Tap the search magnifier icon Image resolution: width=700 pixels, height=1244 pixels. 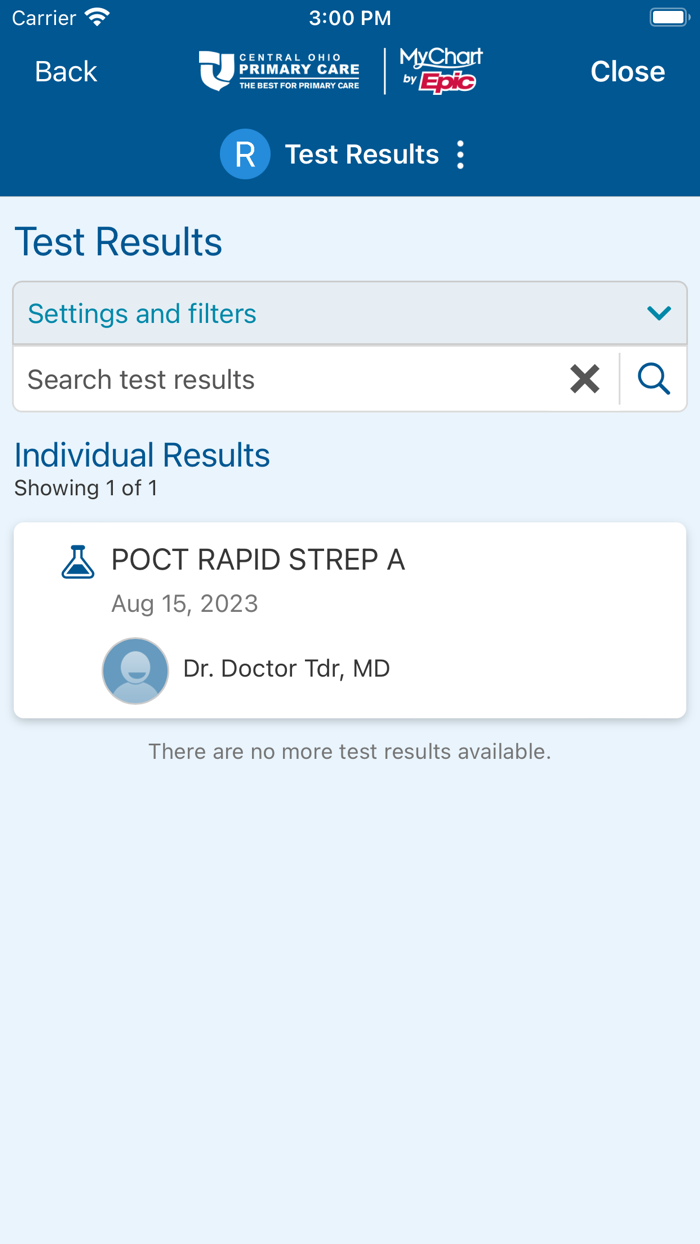(653, 379)
